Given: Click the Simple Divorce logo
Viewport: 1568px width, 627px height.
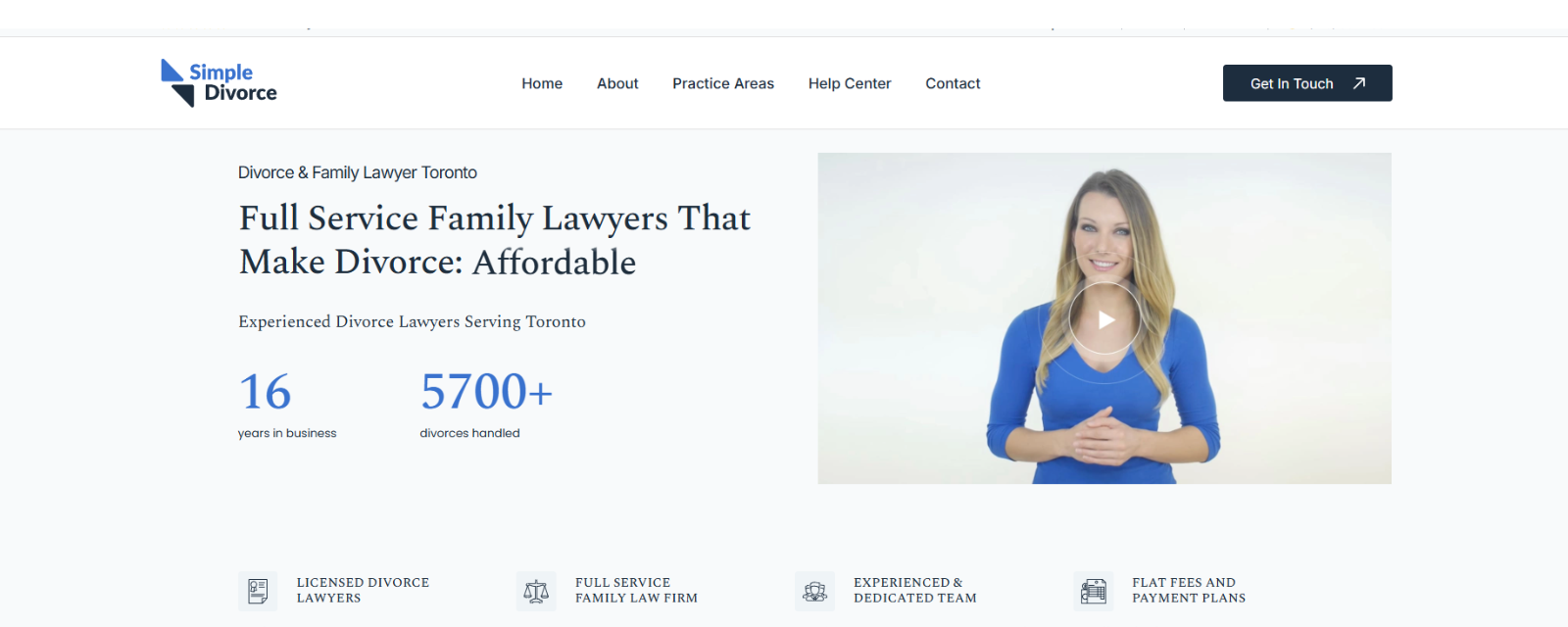Looking at the screenshot, I should [219, 83].
